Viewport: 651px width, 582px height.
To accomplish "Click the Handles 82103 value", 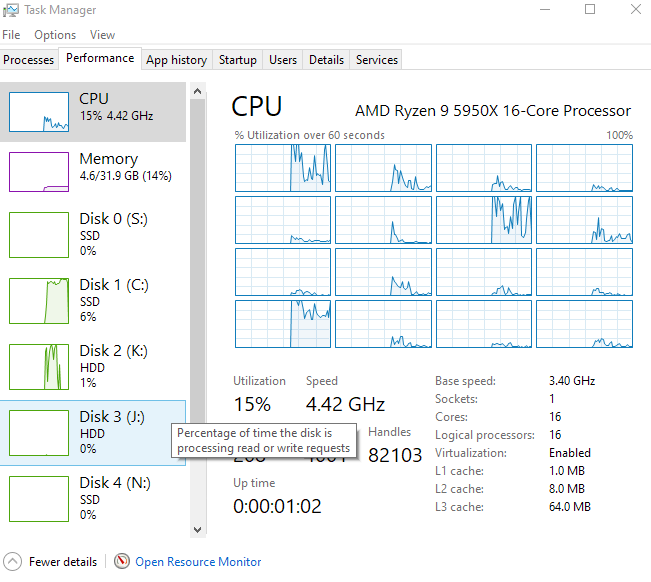I will (395, 455).
